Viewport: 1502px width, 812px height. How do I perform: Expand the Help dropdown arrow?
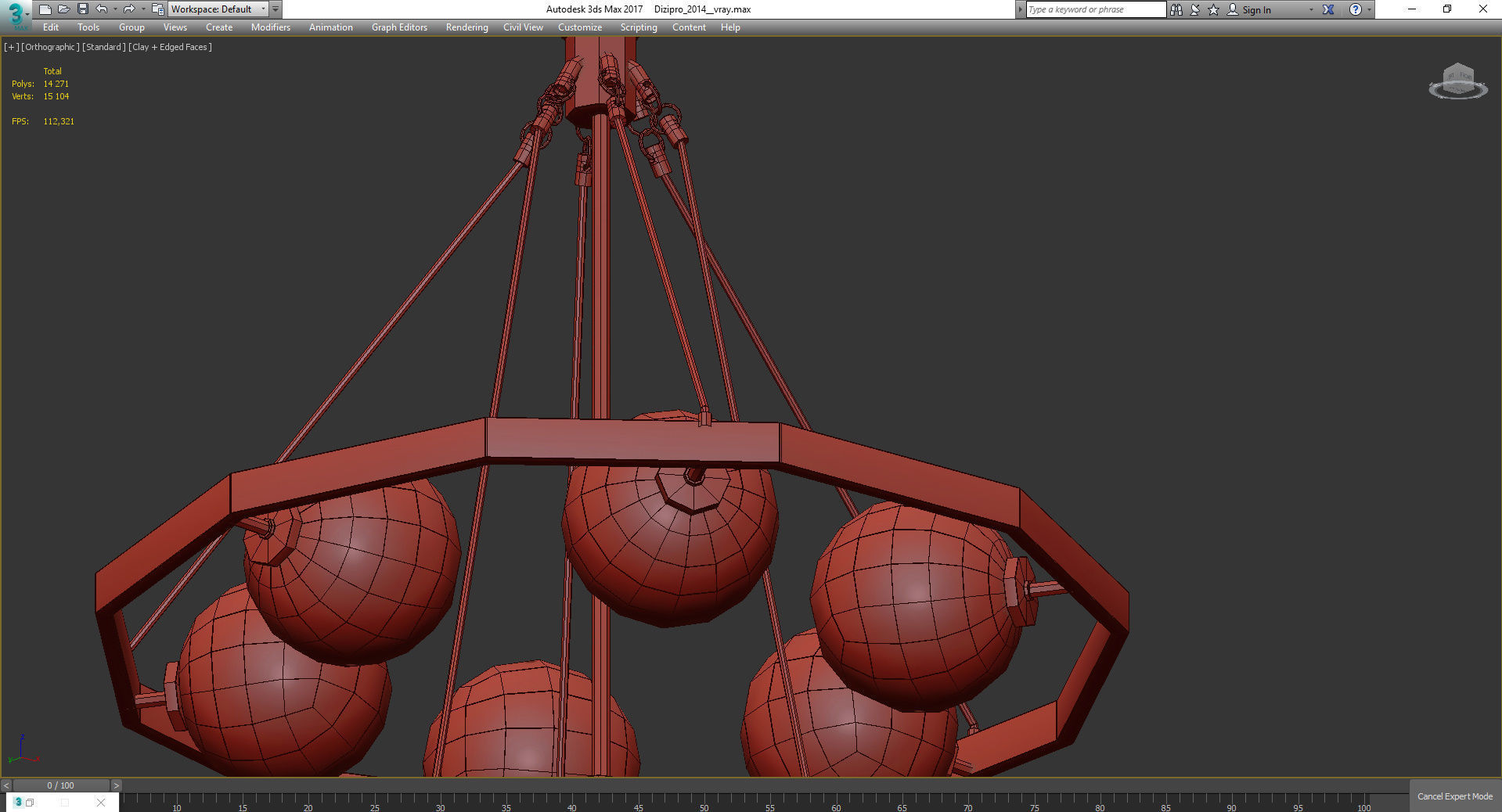pyautogui.click(x=1369, y=10)
